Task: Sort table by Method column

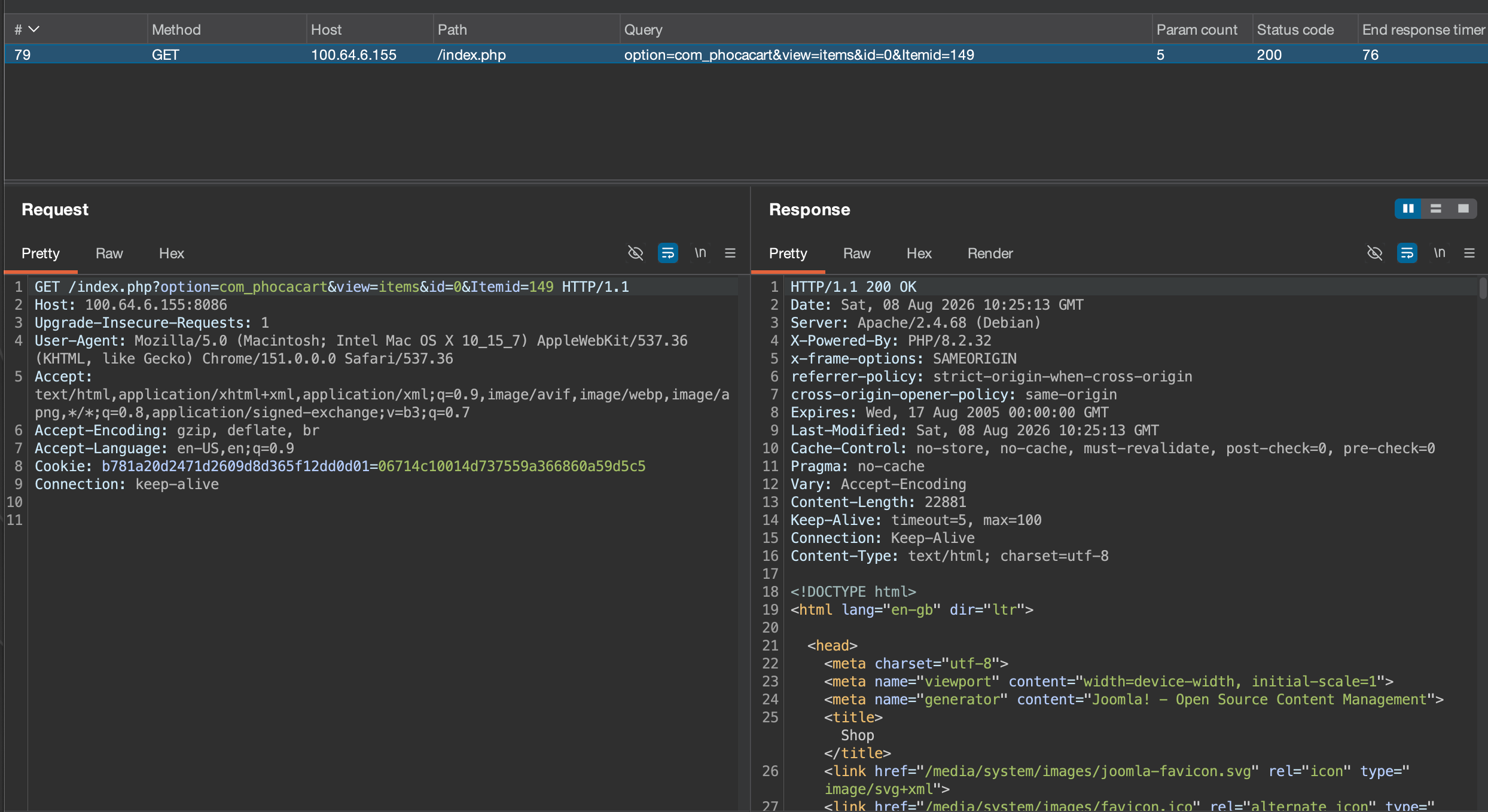Action: [227, 29]
